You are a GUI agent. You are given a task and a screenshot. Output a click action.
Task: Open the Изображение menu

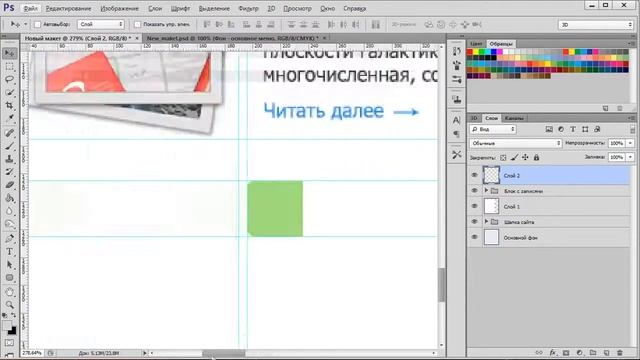(x=120, y=9)
